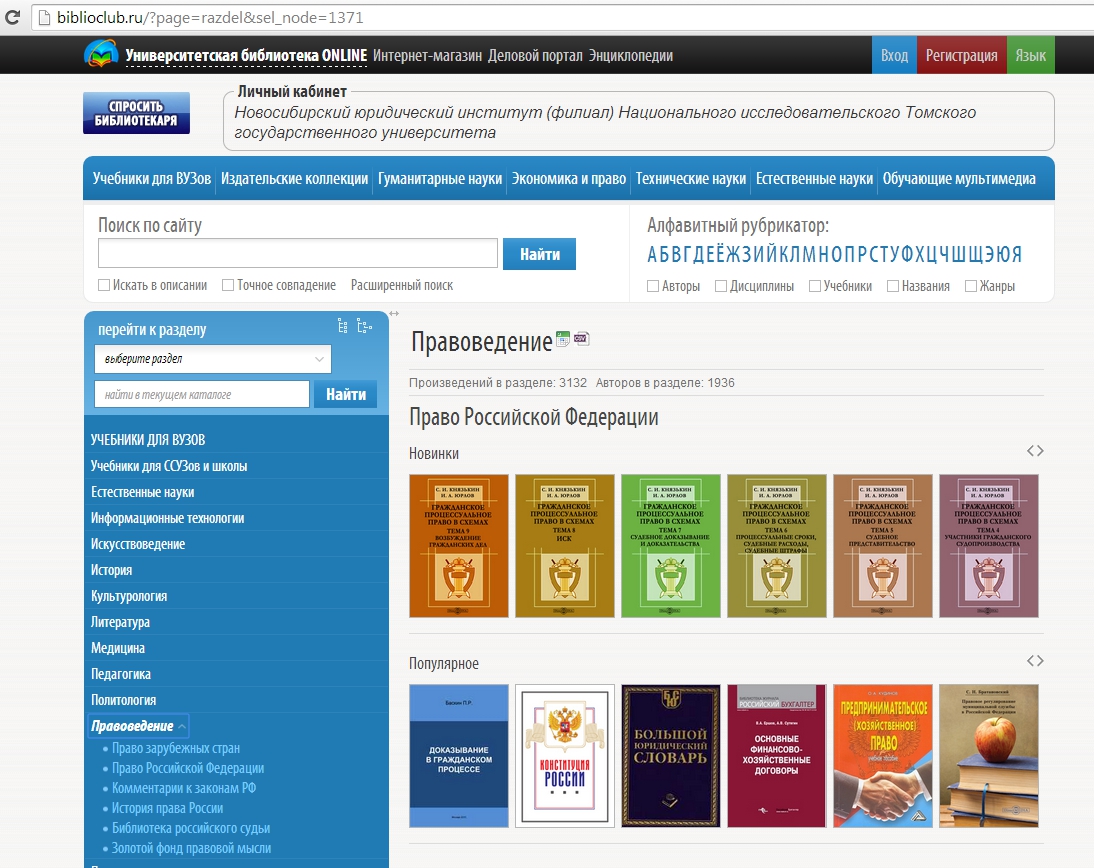1094x868 pixels.
Task: Click the CSV export icon beside Правоведение
Action: click(582, 339)
